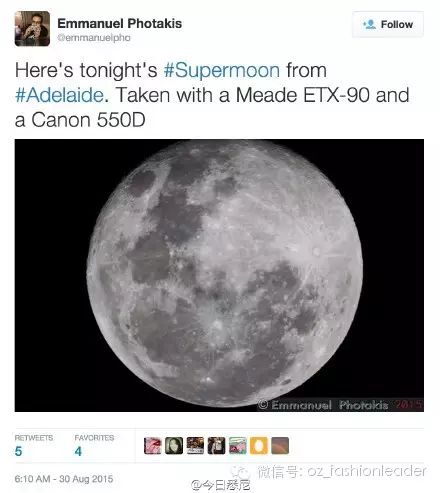Click the pink and green illustrated avatar

click(x=238, y=446)
